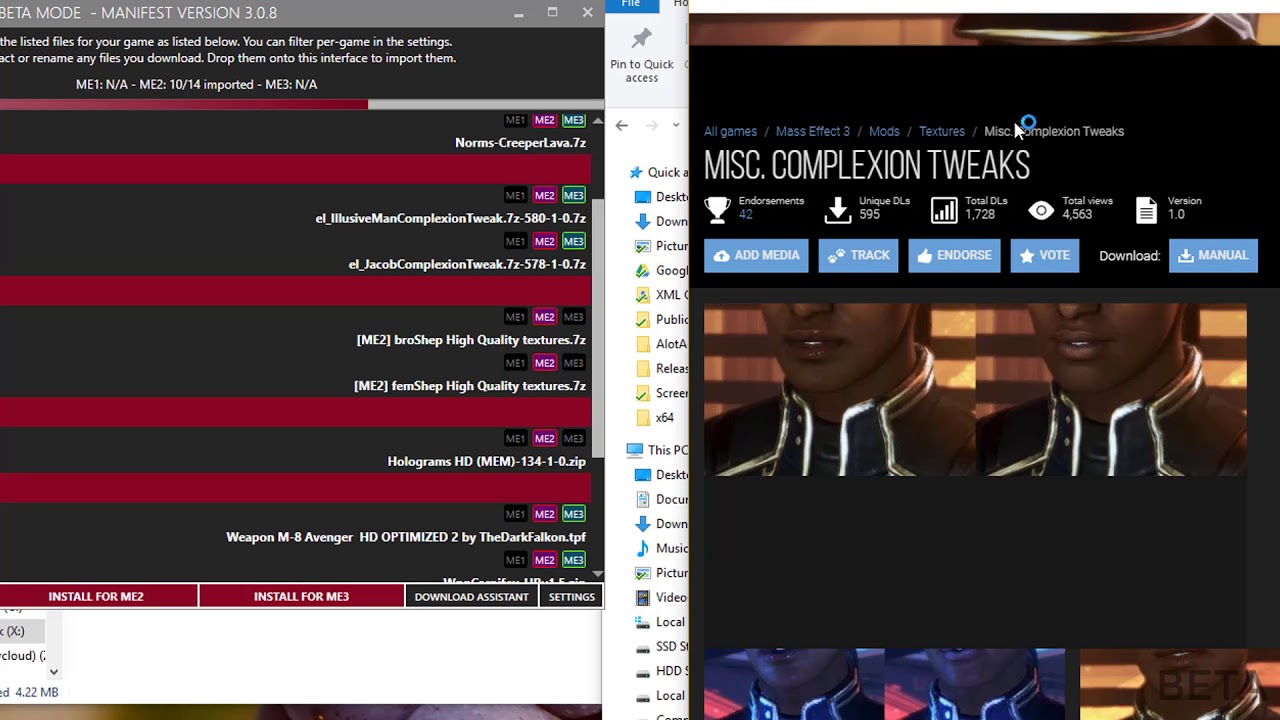Click the ME2 badge on the Holograms HD row
Image resolution: width=1280 pixels, height=720 pixels.
pos(544,438)
